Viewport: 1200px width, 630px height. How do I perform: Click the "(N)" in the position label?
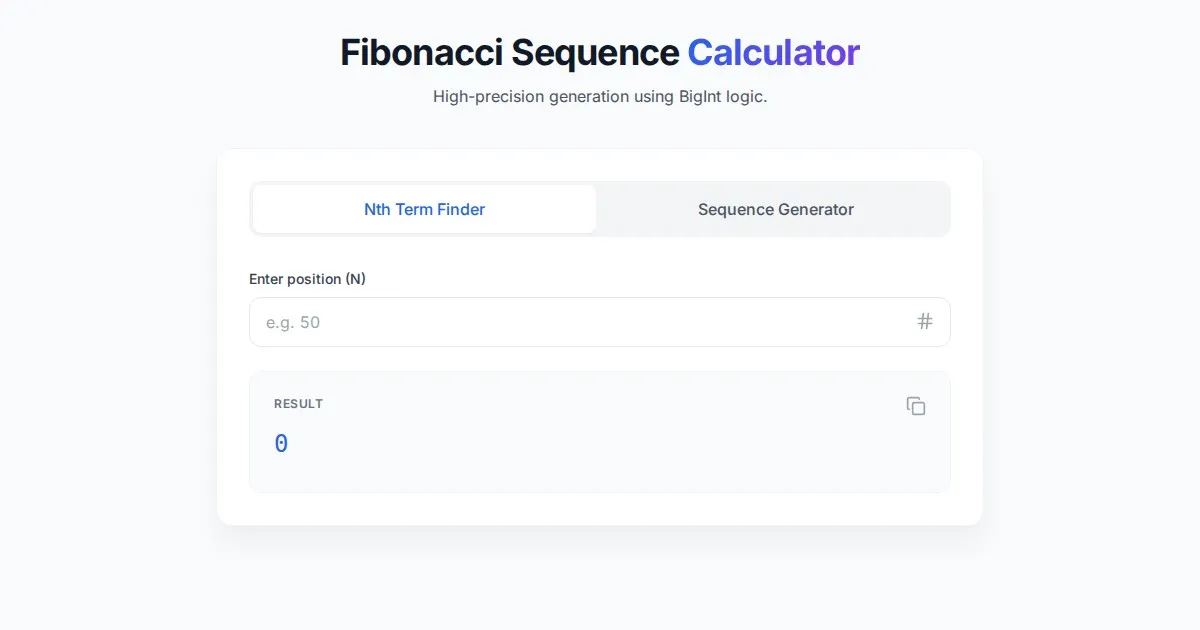tap(355, 279)
